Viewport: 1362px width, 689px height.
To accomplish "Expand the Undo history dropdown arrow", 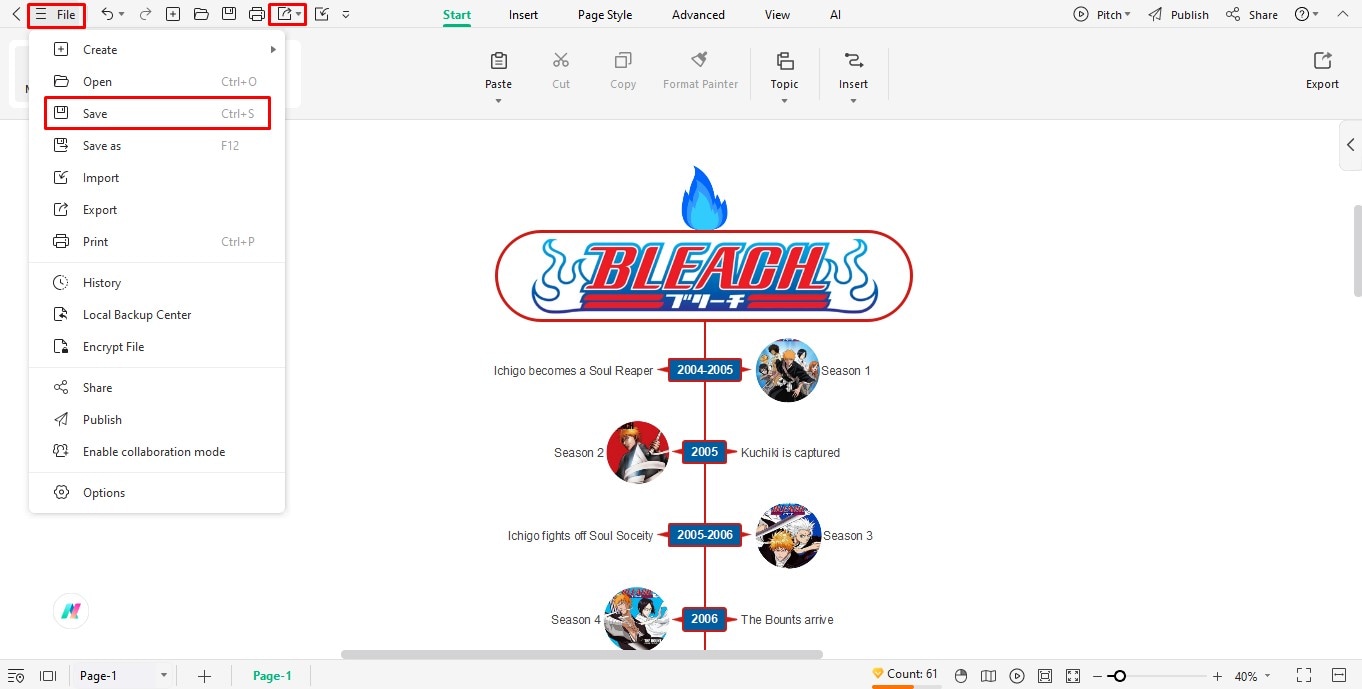I will click(x=122, y=15).
